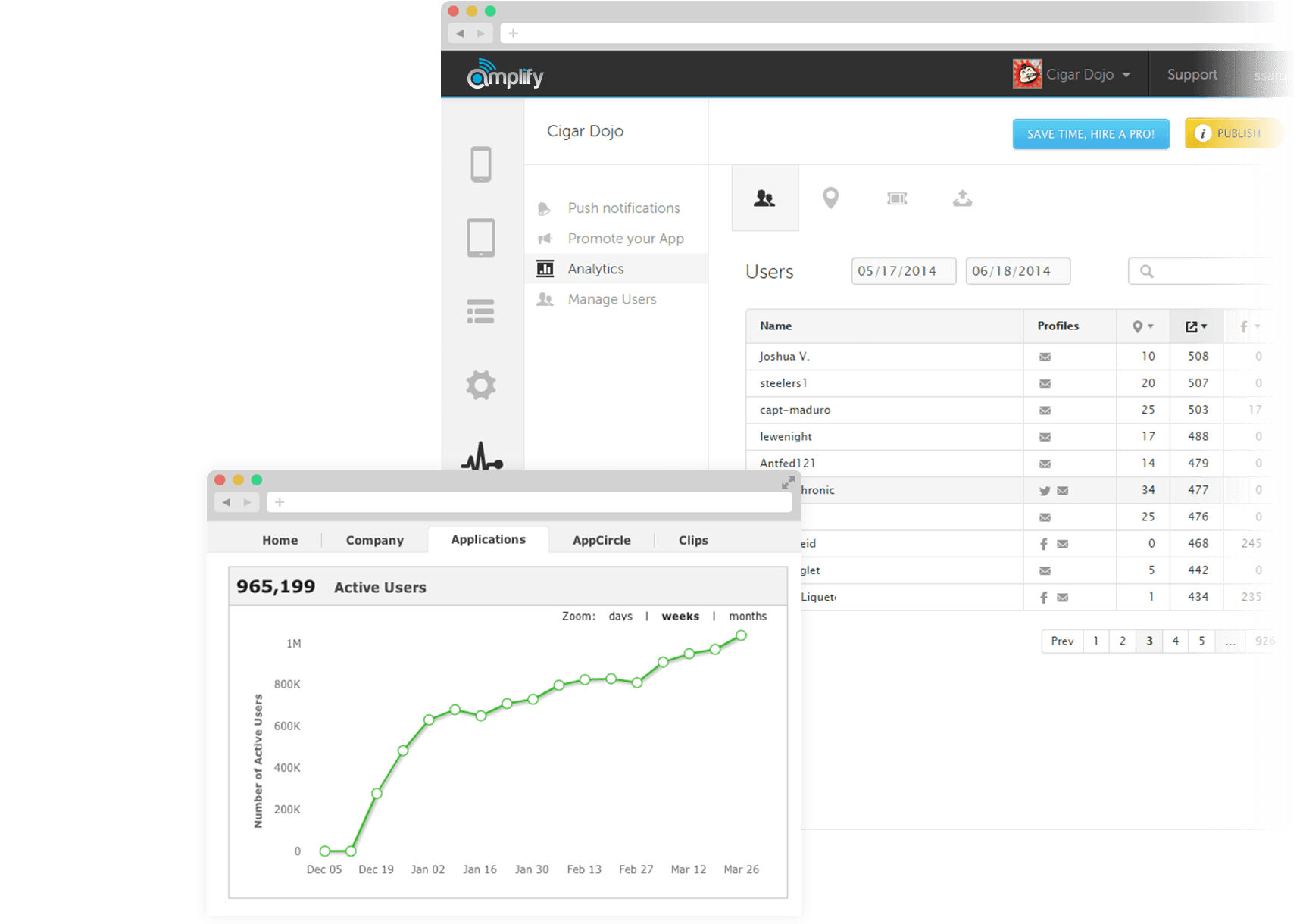Go to users page 1
The width and height of the screenshot is (1303, 924).
(x=1096, y=641)
